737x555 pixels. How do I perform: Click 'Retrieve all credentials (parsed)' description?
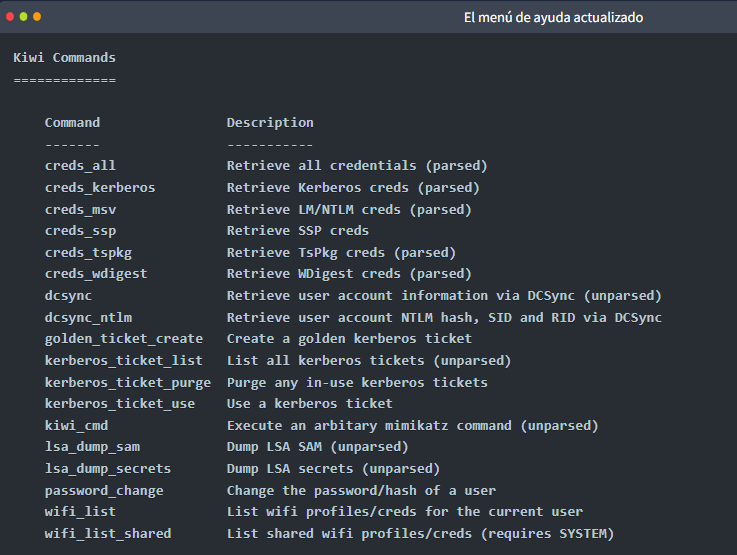[x=357, y=166]
